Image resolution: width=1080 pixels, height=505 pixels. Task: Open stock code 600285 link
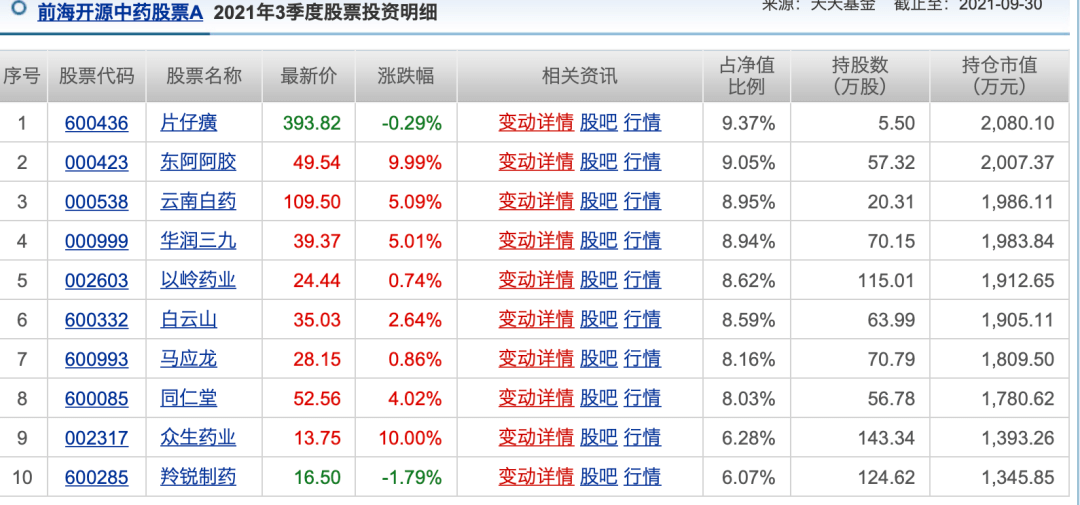pyautogui.click(x=96, y=477)
